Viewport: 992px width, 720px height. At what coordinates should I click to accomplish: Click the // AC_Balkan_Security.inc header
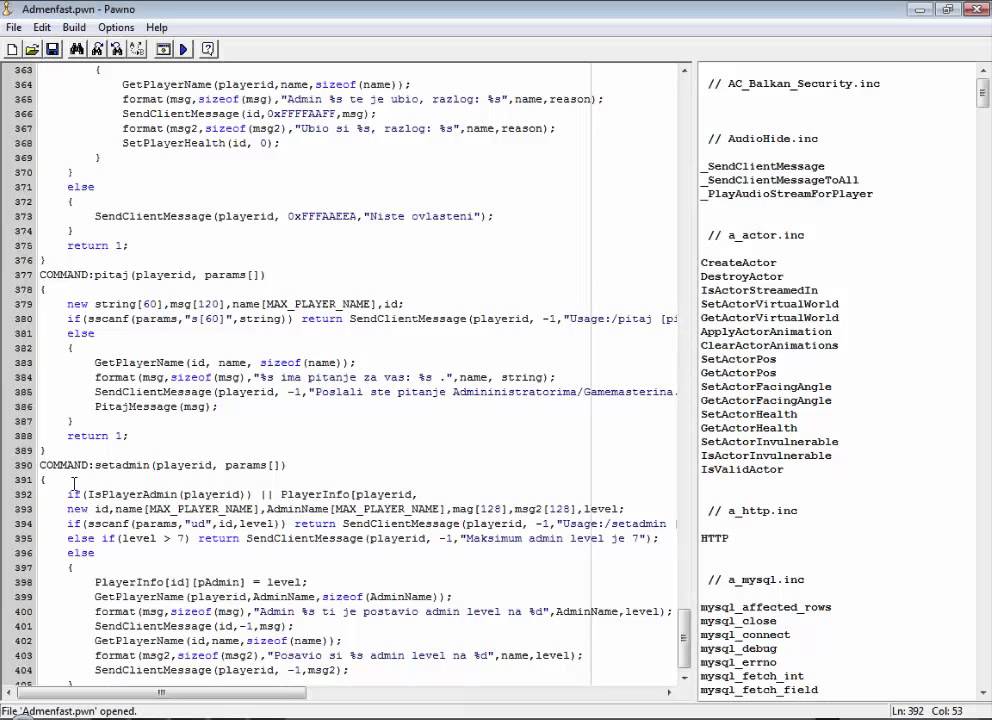[794, 84]
